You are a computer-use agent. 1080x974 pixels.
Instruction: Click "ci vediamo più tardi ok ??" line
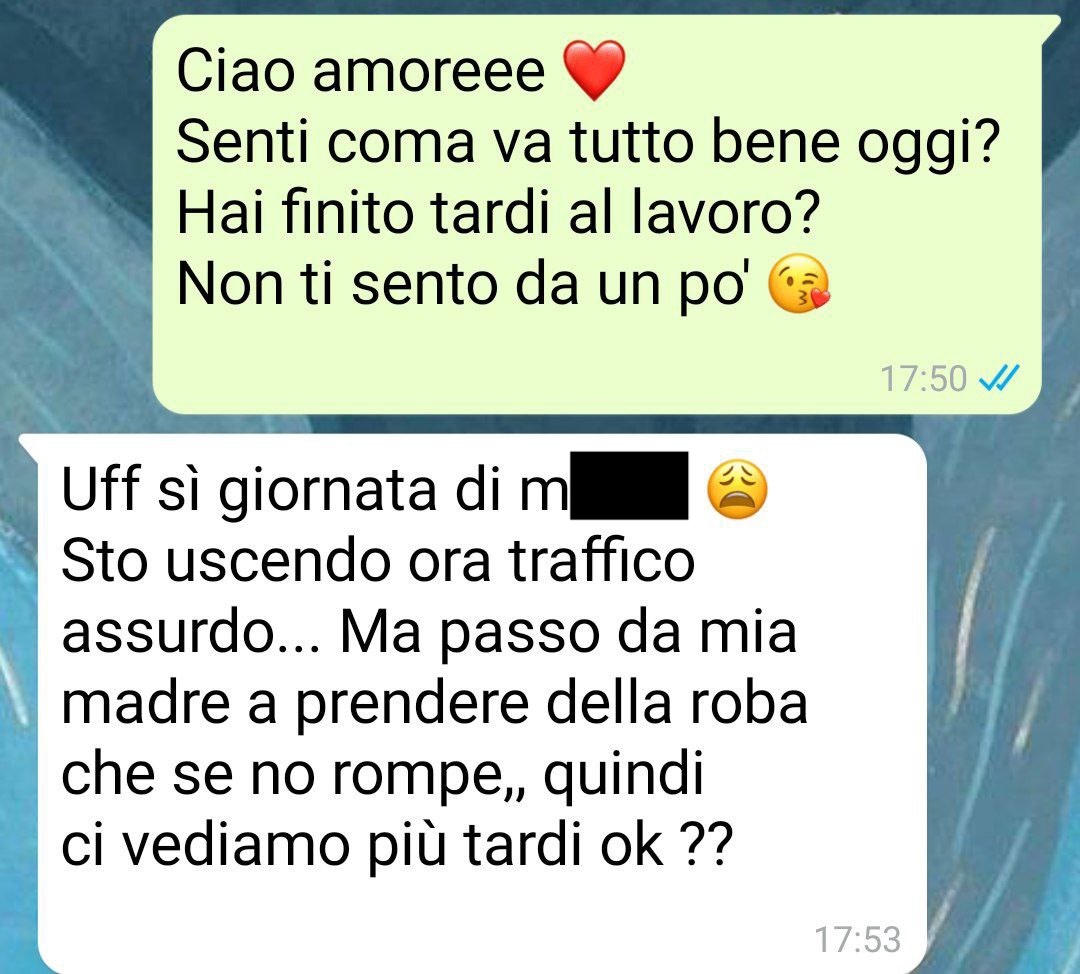pyautogui.click(x=397, y=847)
